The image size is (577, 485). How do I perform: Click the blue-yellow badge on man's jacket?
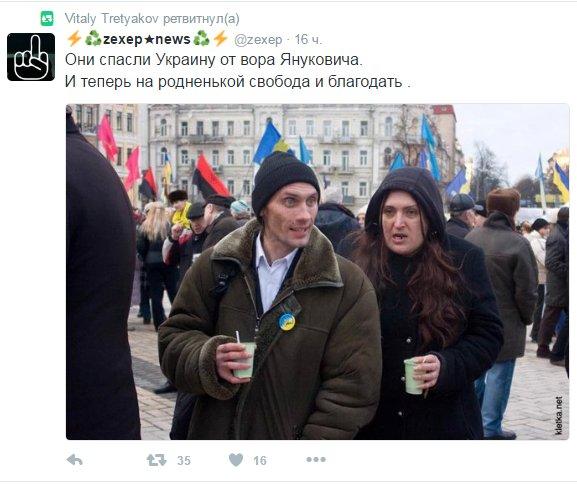pos(286,321)
